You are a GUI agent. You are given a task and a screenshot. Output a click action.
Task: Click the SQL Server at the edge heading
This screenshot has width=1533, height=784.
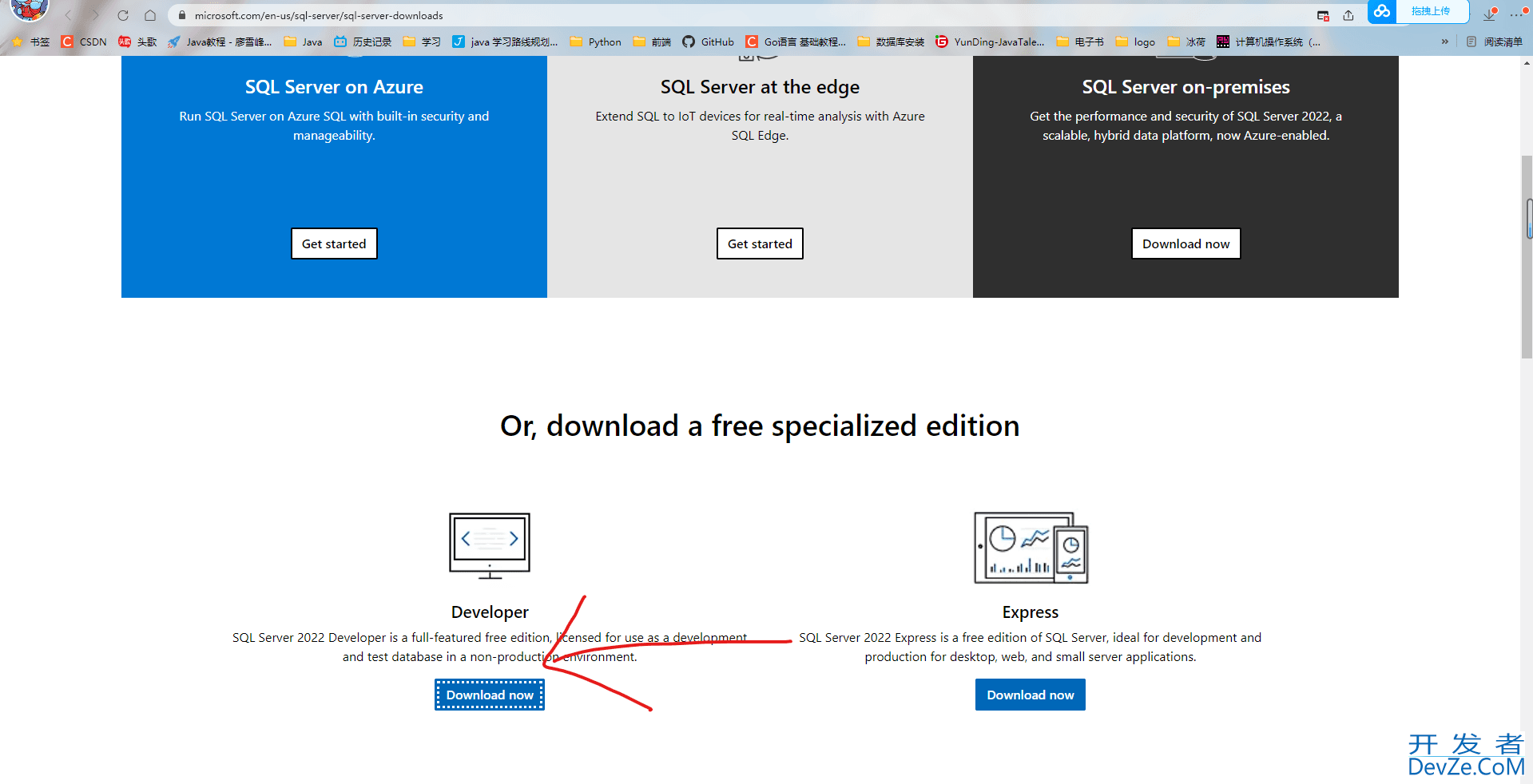click(760, 87)
